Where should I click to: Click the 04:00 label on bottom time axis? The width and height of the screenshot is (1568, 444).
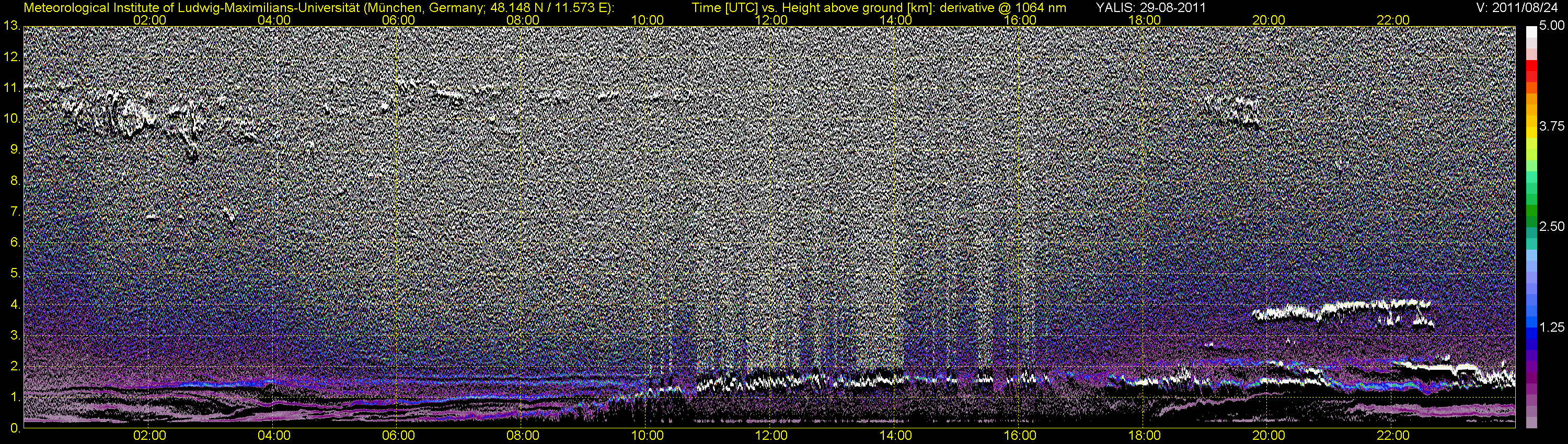tap(274, 436)
